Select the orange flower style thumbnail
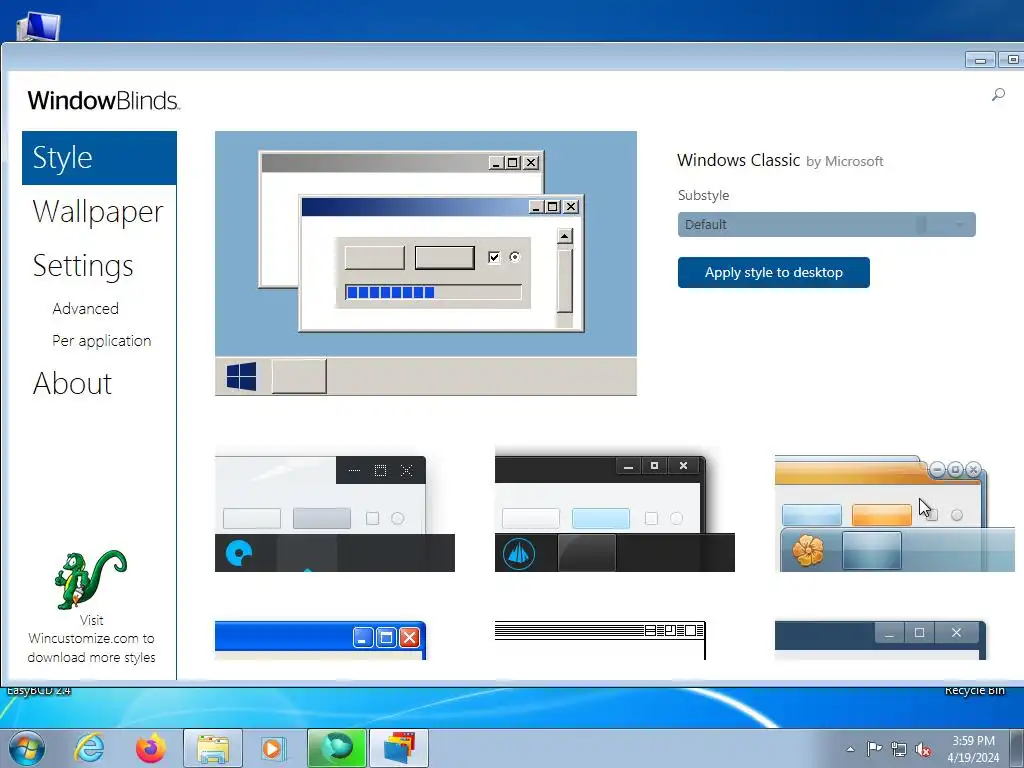Image resolution: width=1024 pixels, height=768 pixels. point(895,513)
